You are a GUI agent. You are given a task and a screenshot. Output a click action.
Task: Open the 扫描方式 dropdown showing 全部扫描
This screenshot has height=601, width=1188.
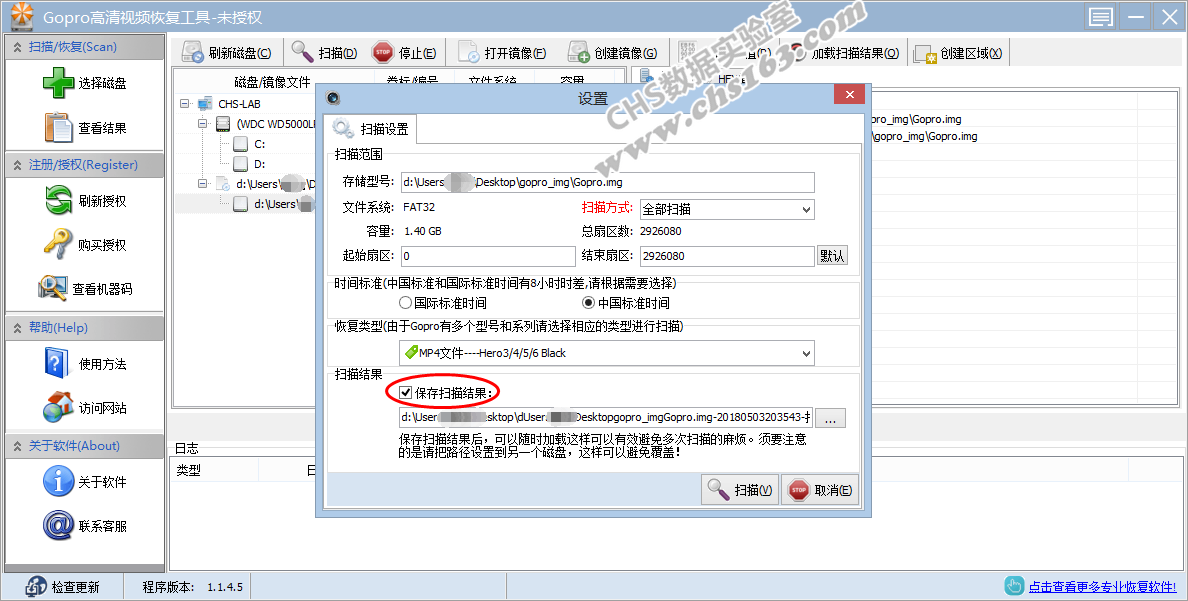pos(727,208)
